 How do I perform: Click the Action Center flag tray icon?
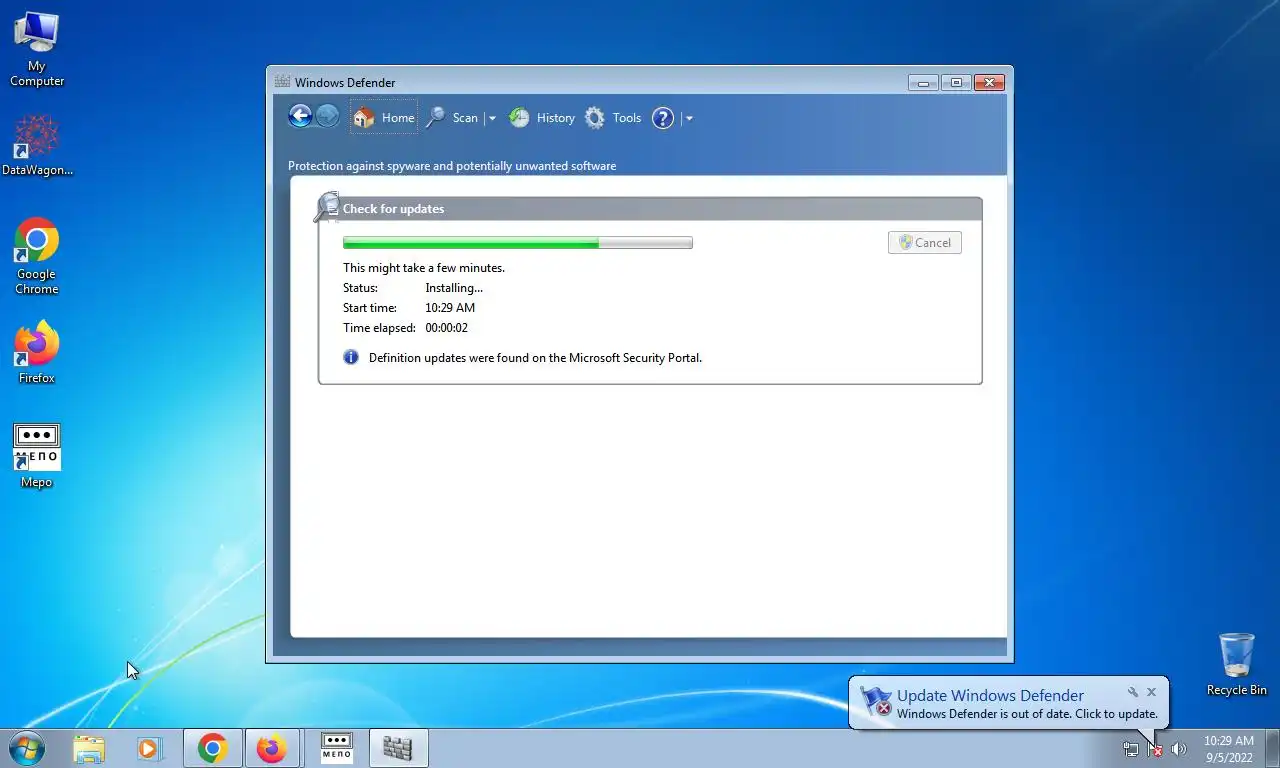tap(1154, 749)
